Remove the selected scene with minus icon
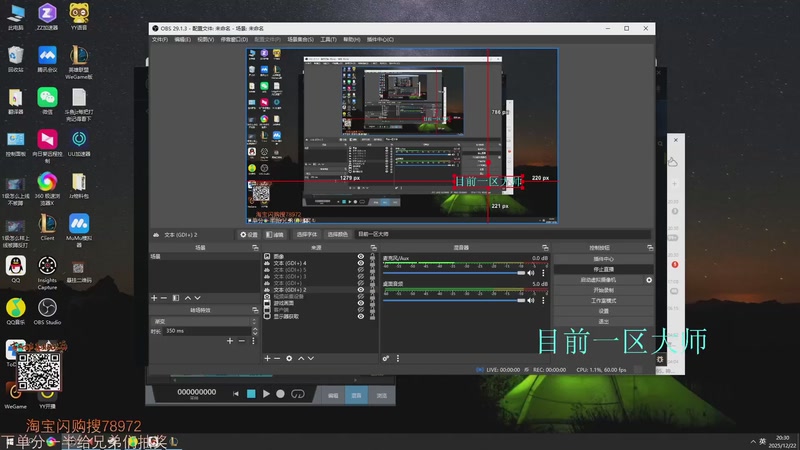 pyautogui.click(x=164, y=298)
